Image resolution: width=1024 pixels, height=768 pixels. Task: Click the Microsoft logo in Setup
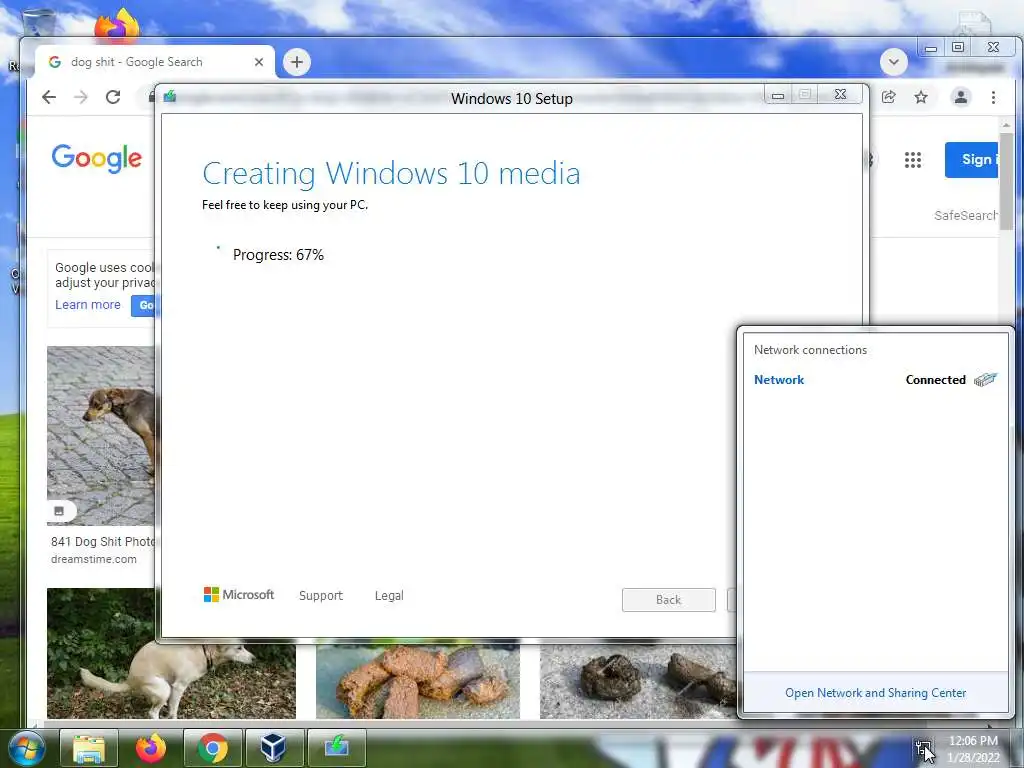coord(239,594)
